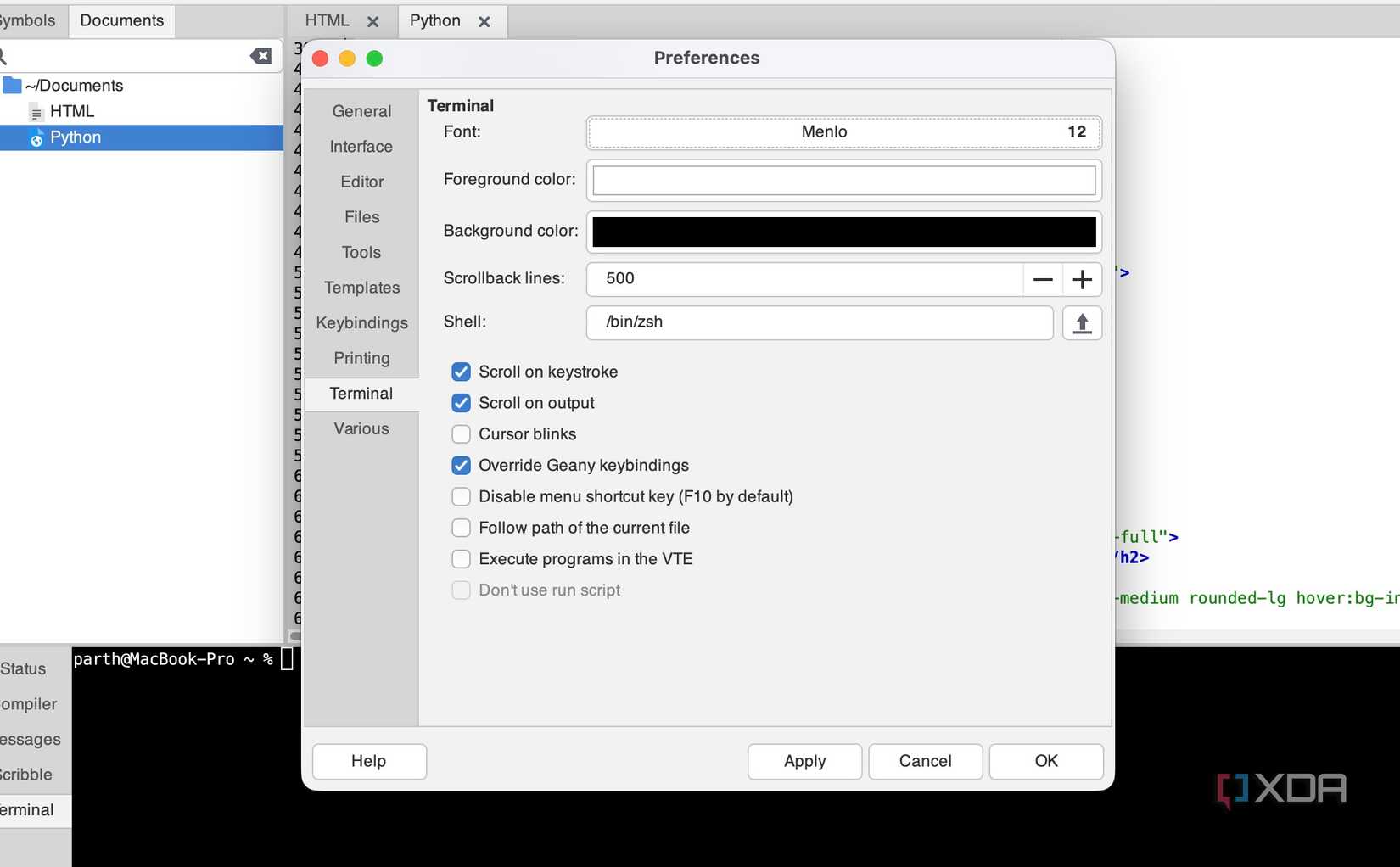Click the Apply button
The width and height of the screenshot is (1400, 867).
[x=804, y=761]
